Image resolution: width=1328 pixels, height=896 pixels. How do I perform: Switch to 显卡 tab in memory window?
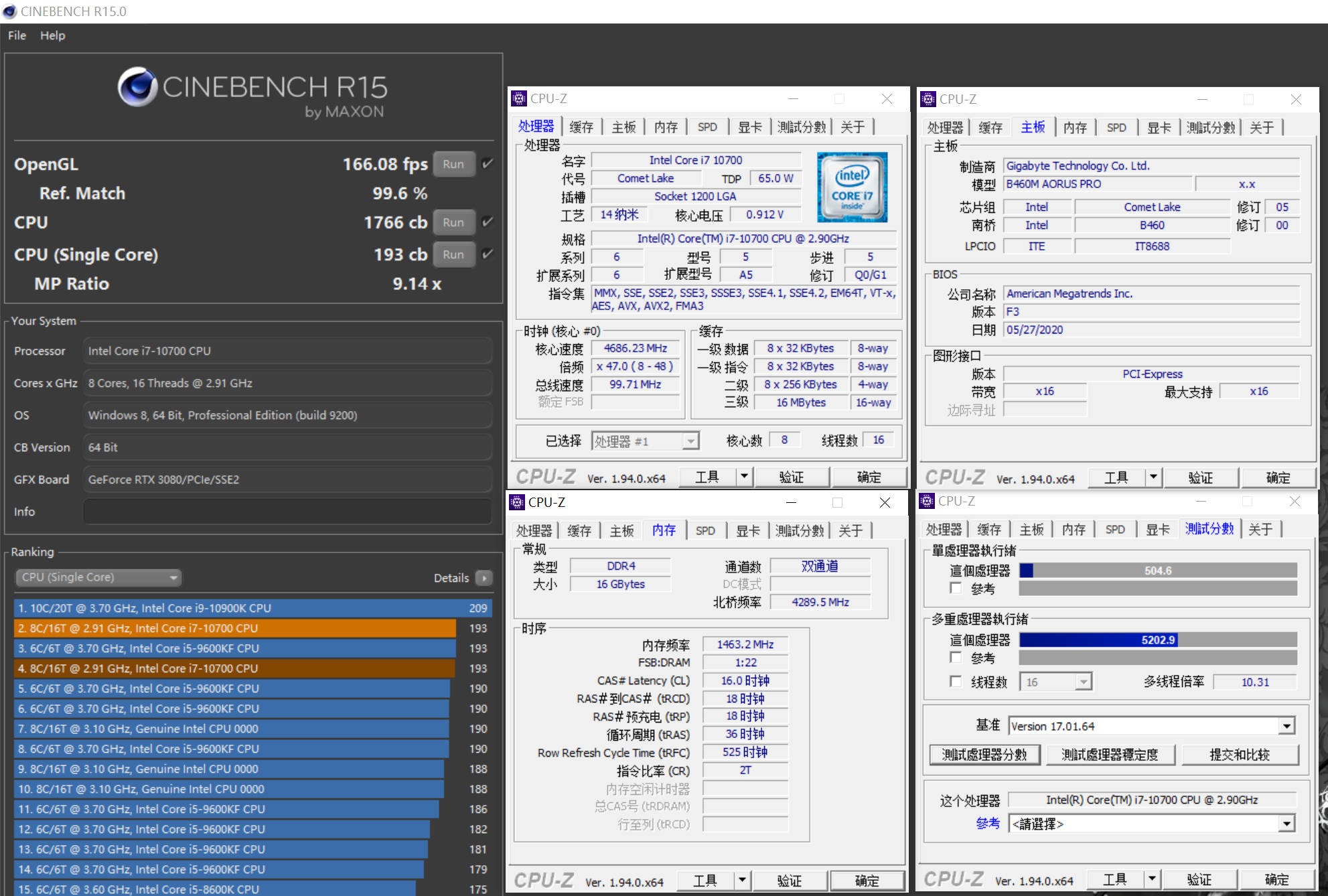click(x=748, y=530)
